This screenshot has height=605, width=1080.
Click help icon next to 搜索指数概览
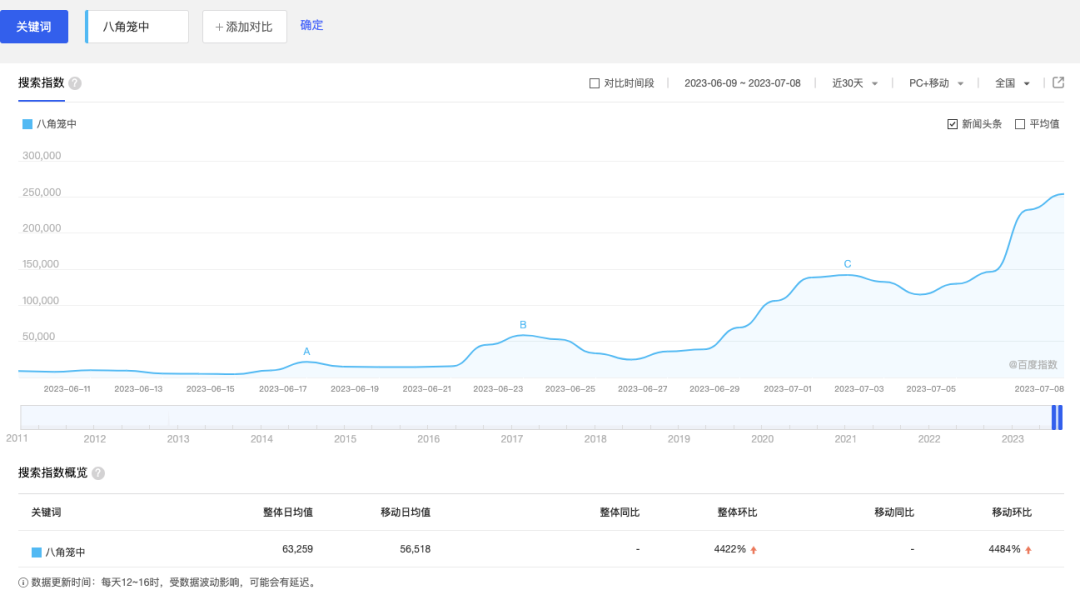coord(98,473)
